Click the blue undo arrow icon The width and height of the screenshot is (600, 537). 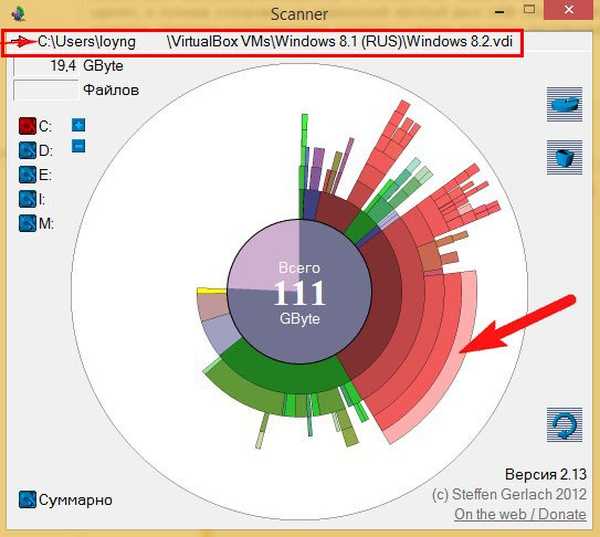coord(564,424)
